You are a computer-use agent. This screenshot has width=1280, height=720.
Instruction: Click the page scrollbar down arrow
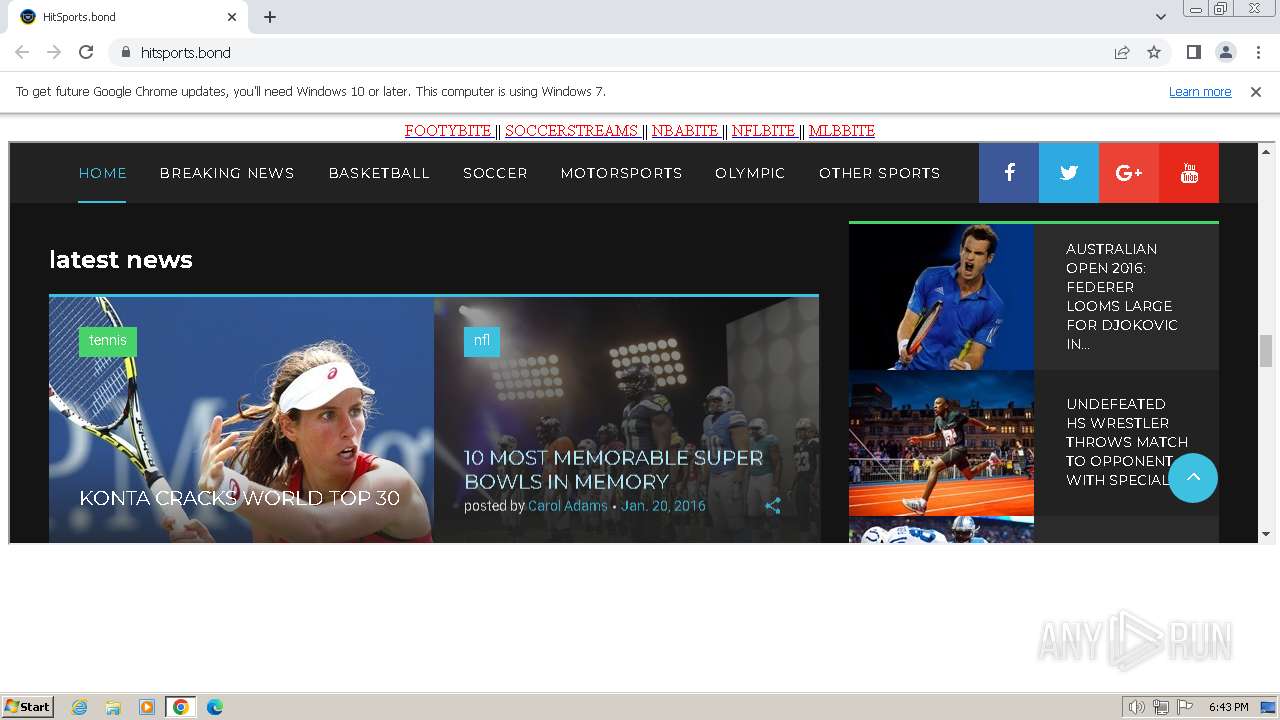(1266, 534)
